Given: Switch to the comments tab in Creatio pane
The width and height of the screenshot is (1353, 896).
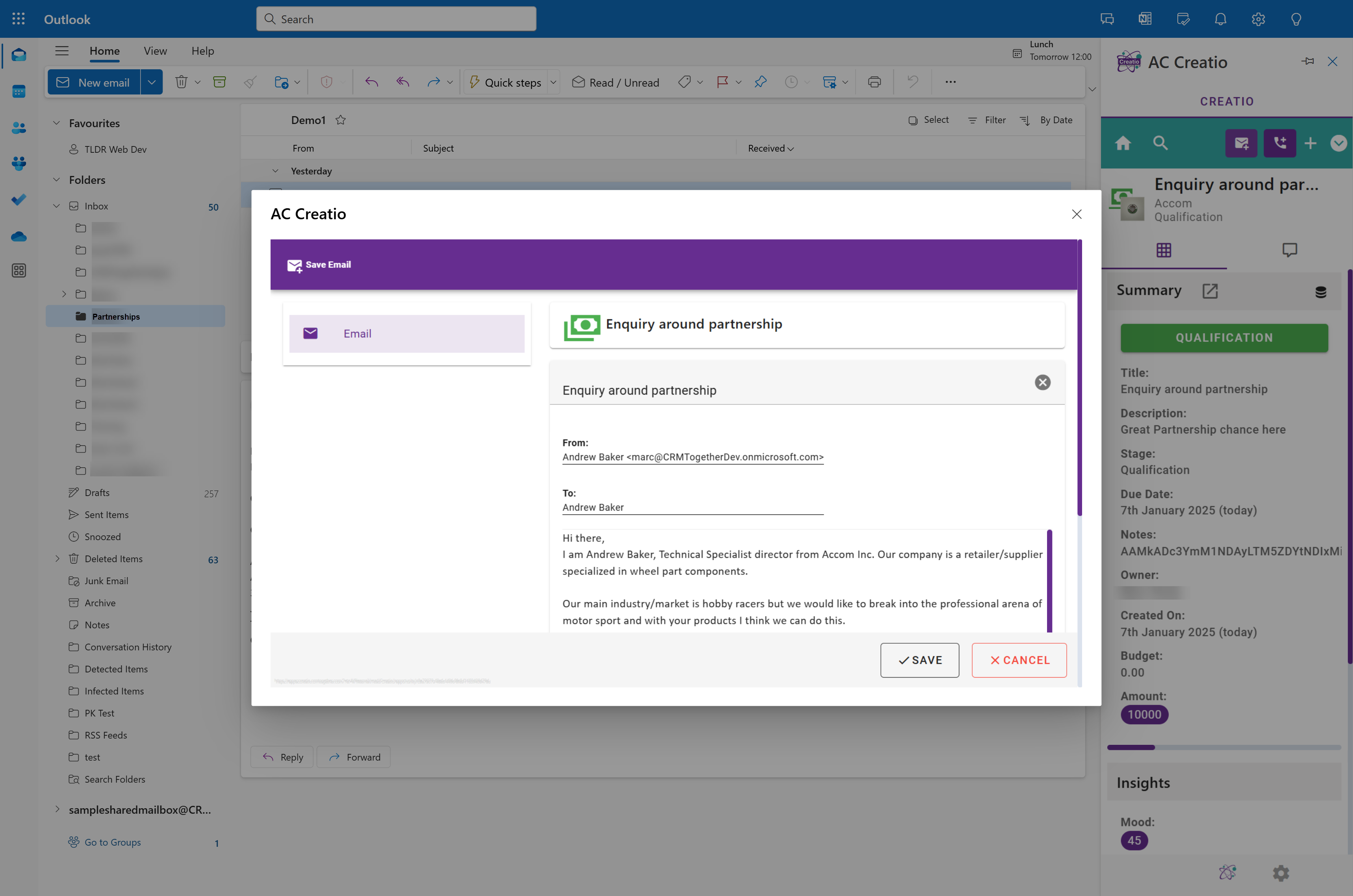Looking at the screenshot, I should click(x=1290, y=250).
